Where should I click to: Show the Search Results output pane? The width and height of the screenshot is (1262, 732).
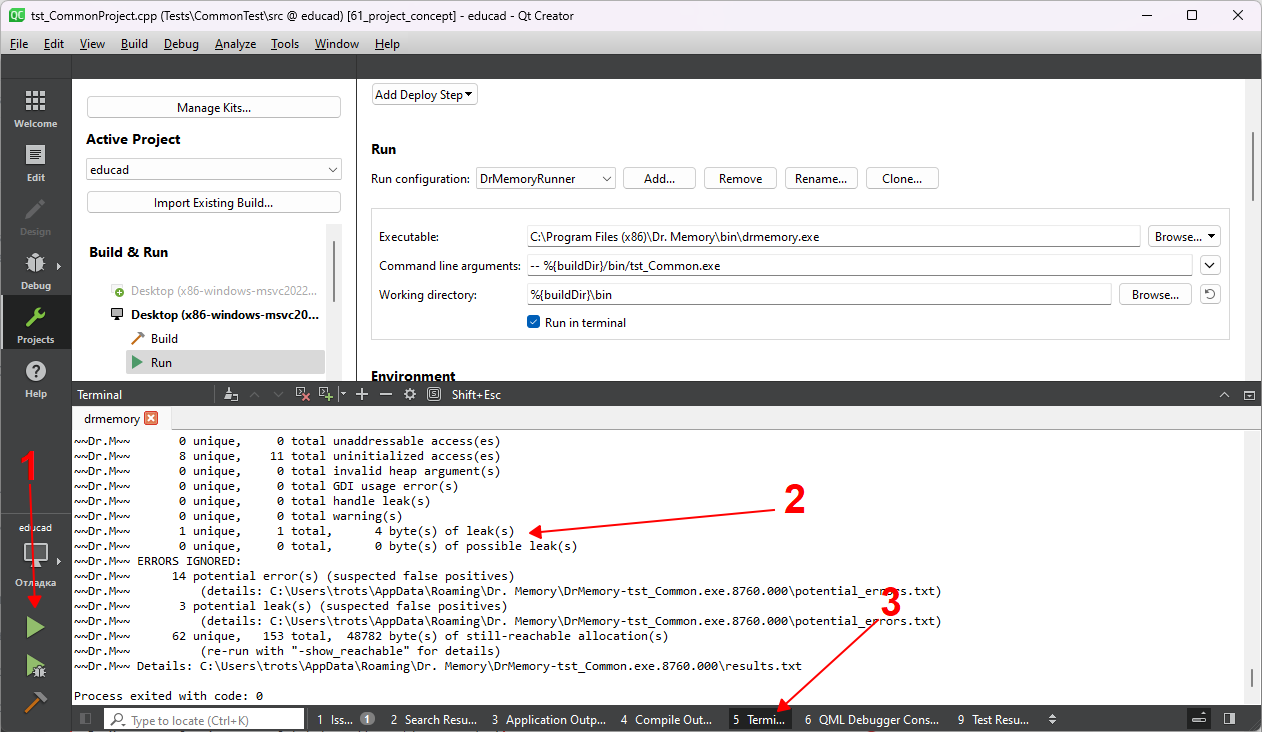434,719
